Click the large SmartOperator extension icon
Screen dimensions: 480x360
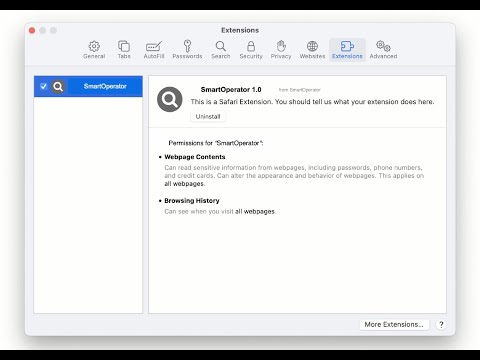pyautogui.click(x=170, y=99)
